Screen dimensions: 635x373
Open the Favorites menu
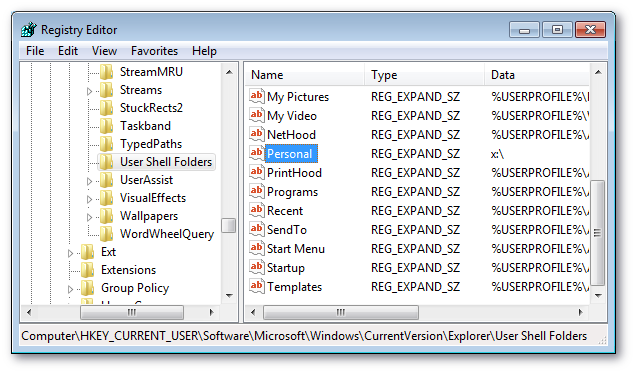(x=154, y=51)
